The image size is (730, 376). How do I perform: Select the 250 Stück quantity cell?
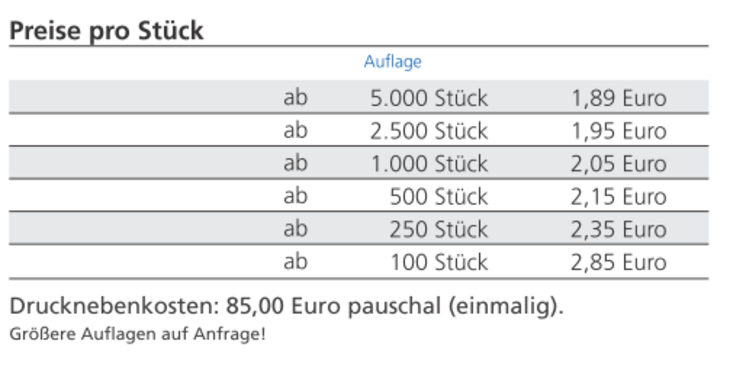[439, 229]
